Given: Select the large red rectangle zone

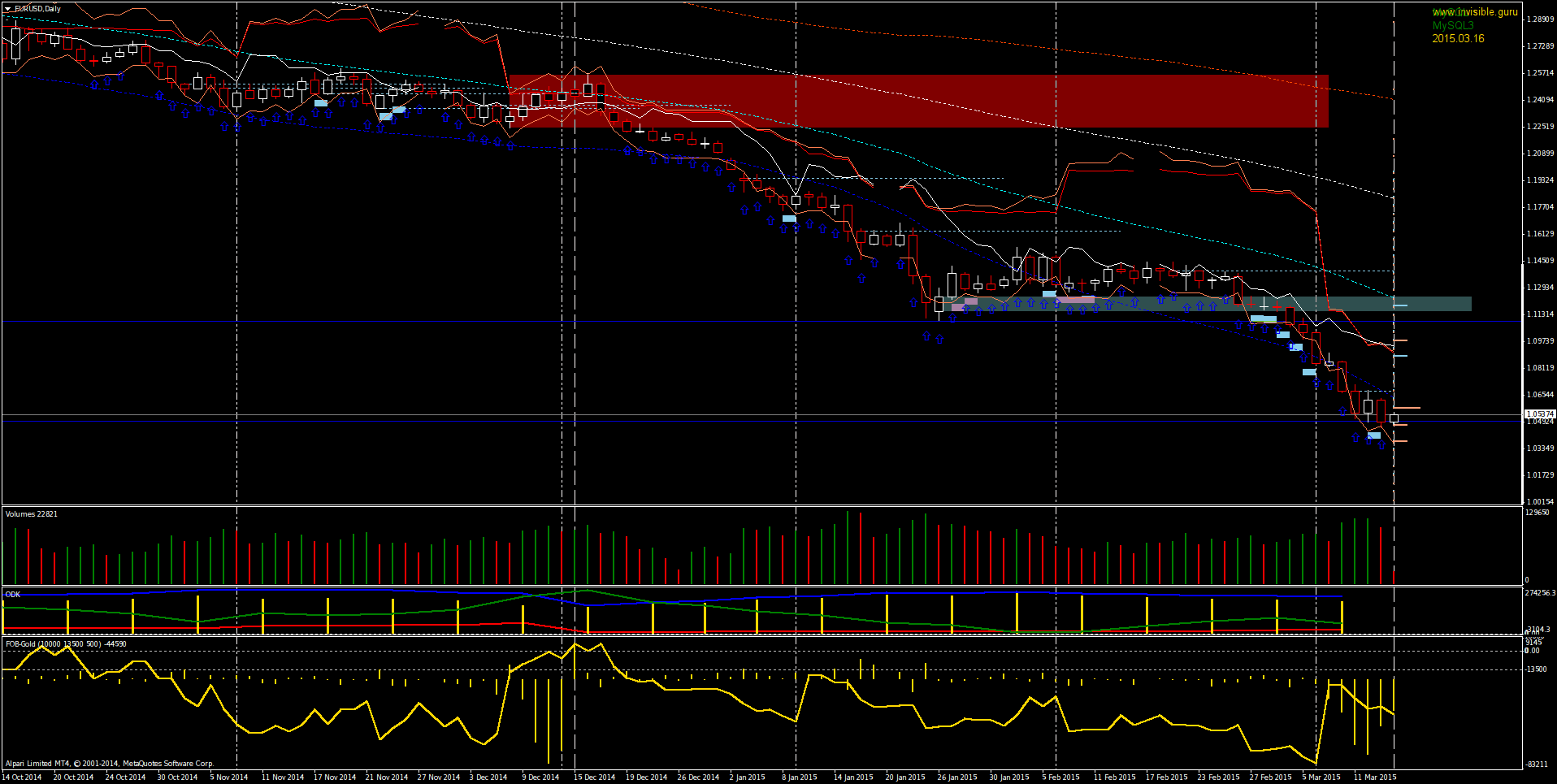Looking at the screenshot, I should (x=918, y=101).
